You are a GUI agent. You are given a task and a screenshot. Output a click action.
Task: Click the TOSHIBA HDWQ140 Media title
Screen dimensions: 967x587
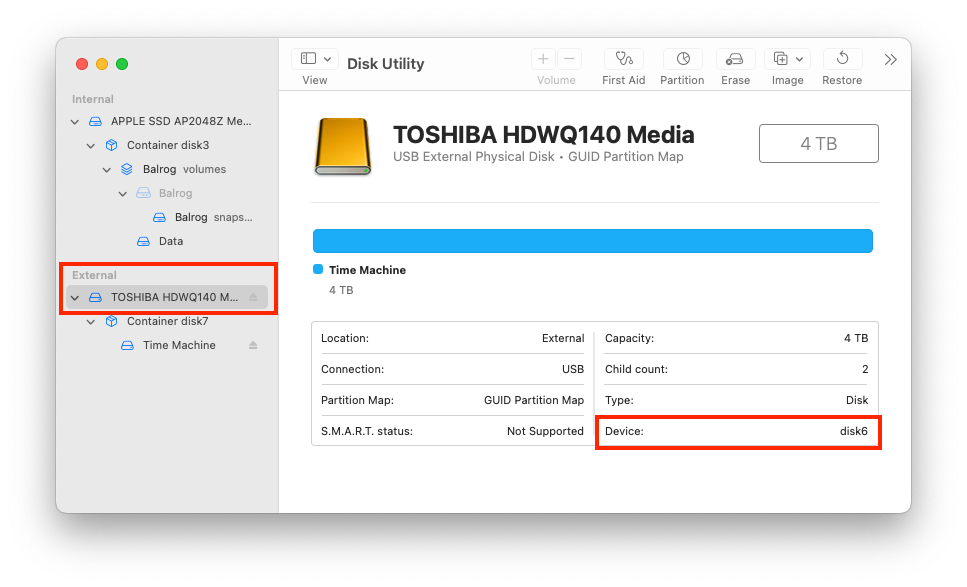544,134
